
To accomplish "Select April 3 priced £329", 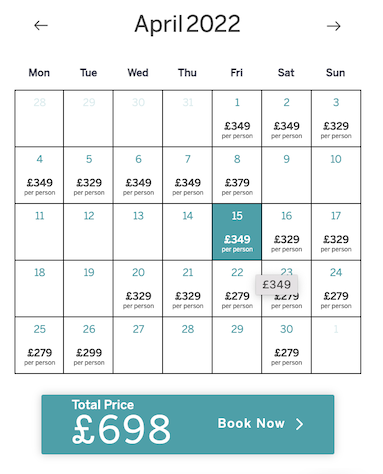I will click(336, 118).
